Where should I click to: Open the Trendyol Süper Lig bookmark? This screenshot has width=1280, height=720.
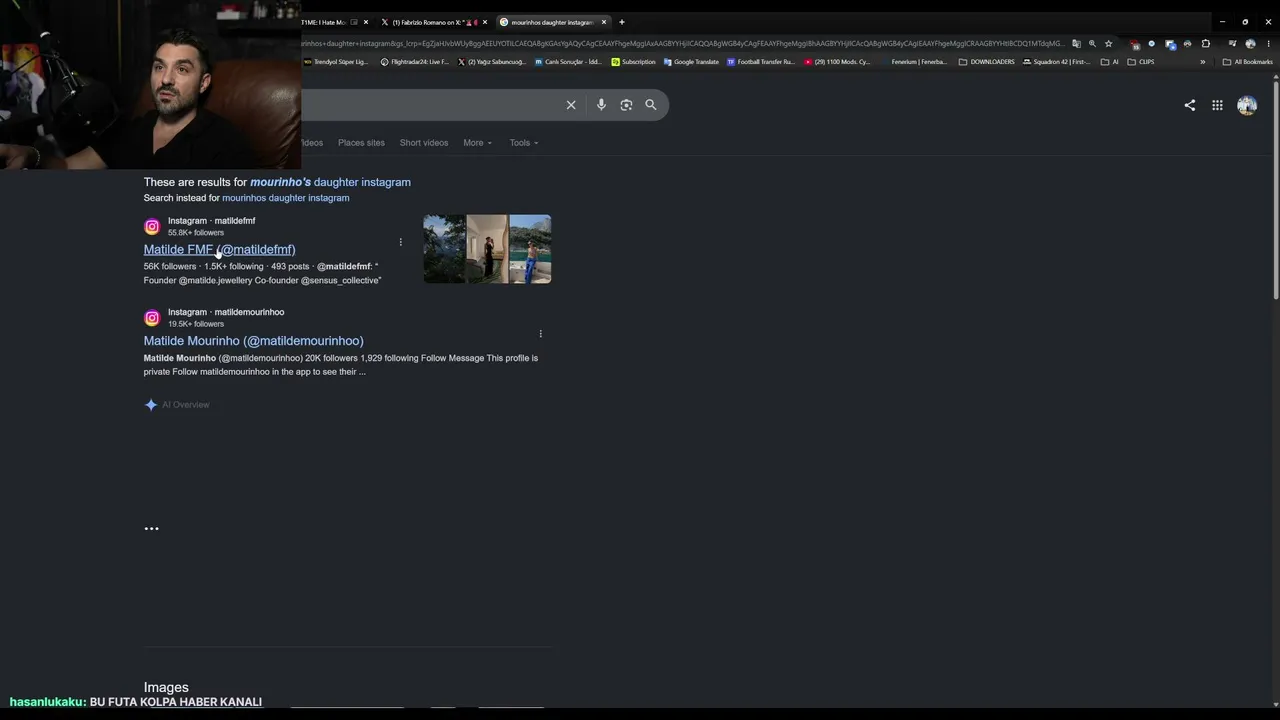point(336,62)
